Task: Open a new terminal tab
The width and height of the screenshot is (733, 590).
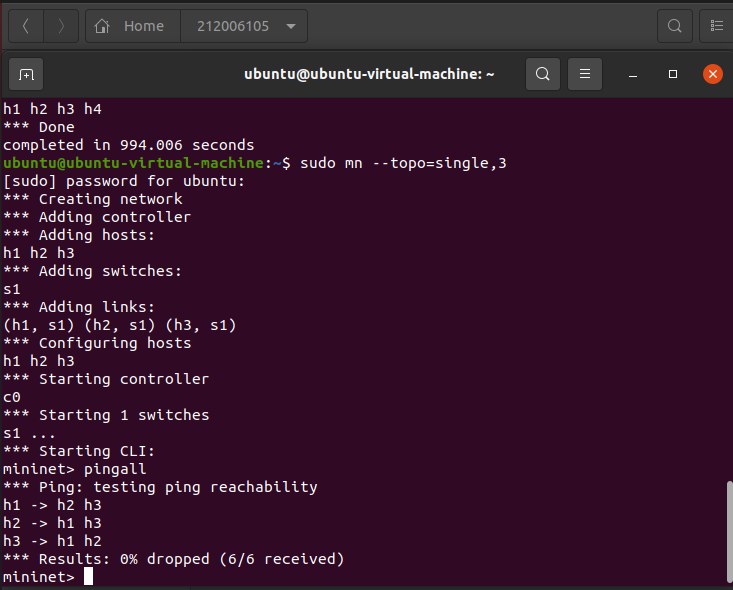Action: (x=26, y=74)
